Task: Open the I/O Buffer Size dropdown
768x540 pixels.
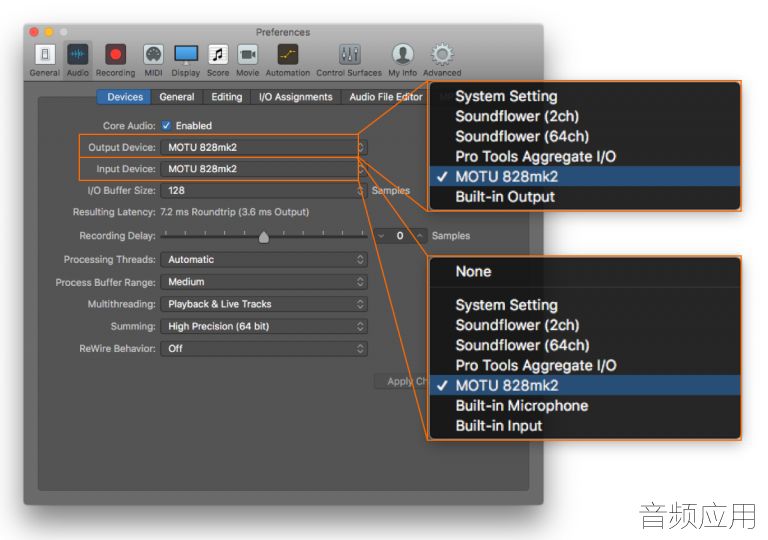Action: [264, 191]
